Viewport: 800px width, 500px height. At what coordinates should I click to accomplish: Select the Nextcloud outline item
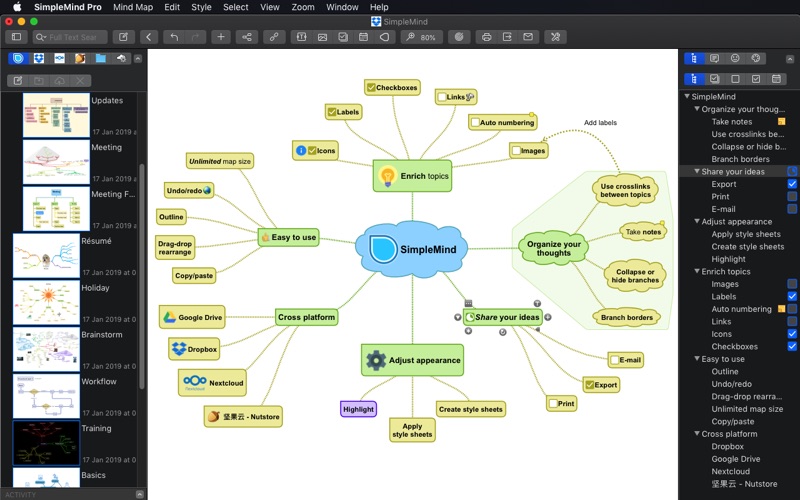[730, 472]
